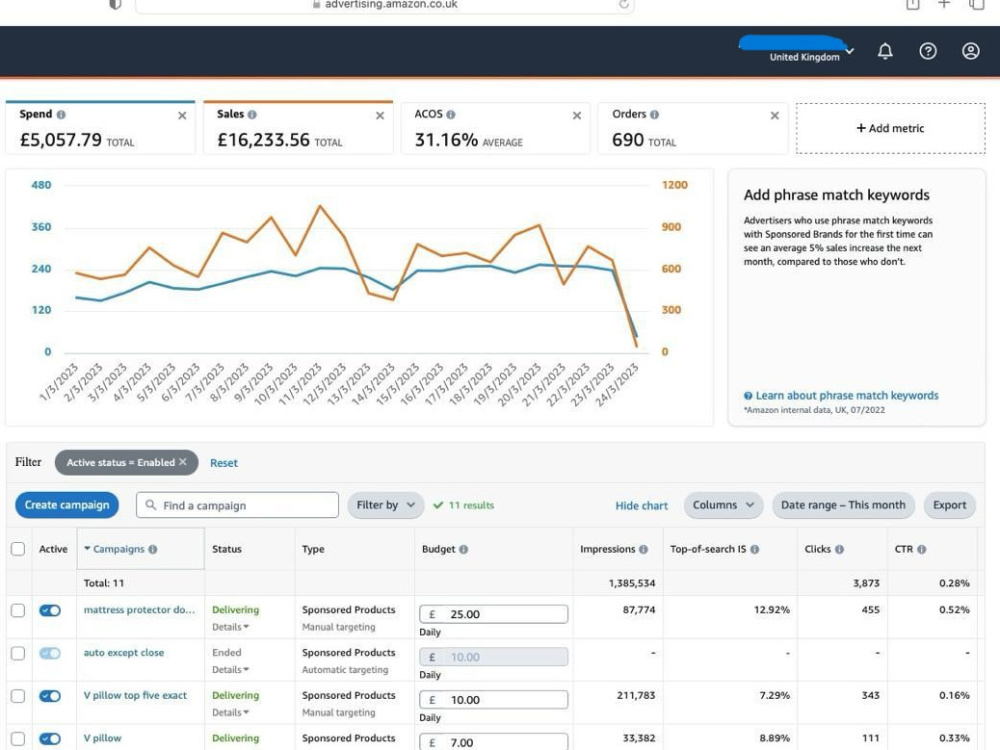Click the search magnifier in Find a campaign
The height and width of the screenshot is (750, 1000).
click(x=151, y=505)
